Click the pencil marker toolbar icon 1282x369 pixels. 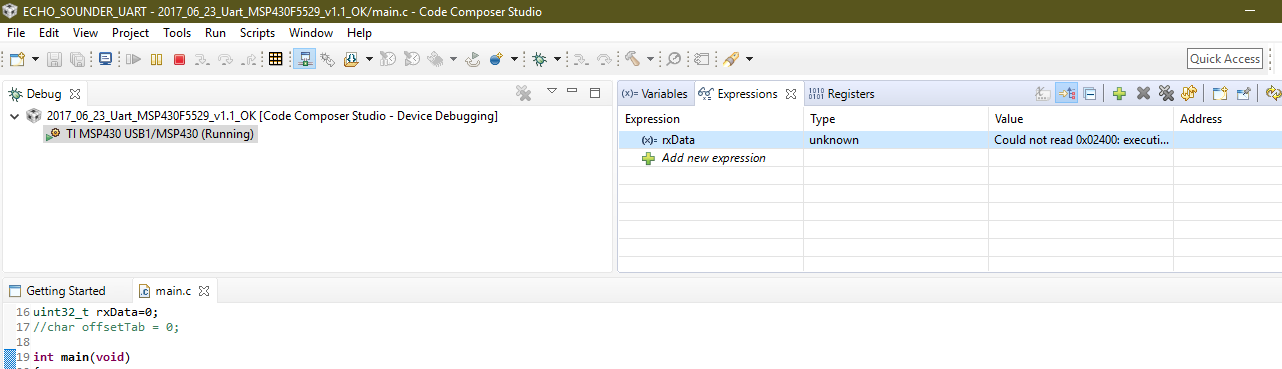tap(731, 59)
